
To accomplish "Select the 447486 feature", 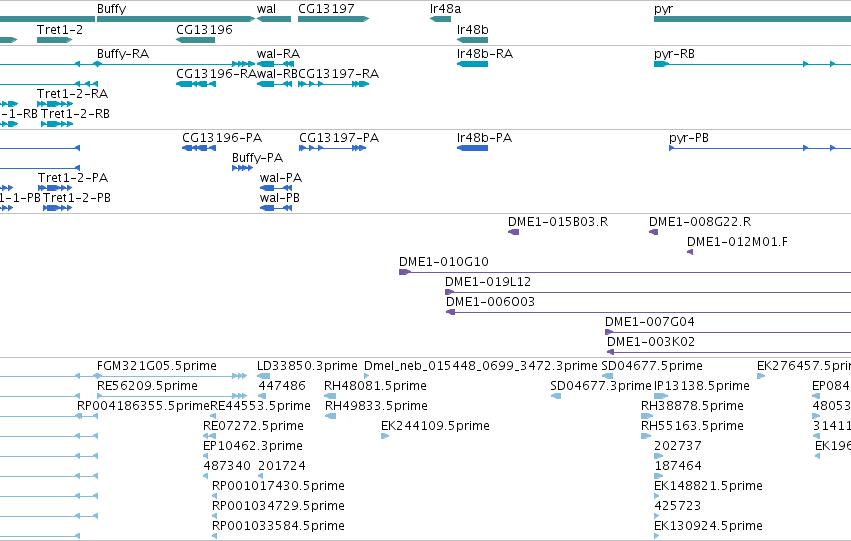I will click(262, 396).
